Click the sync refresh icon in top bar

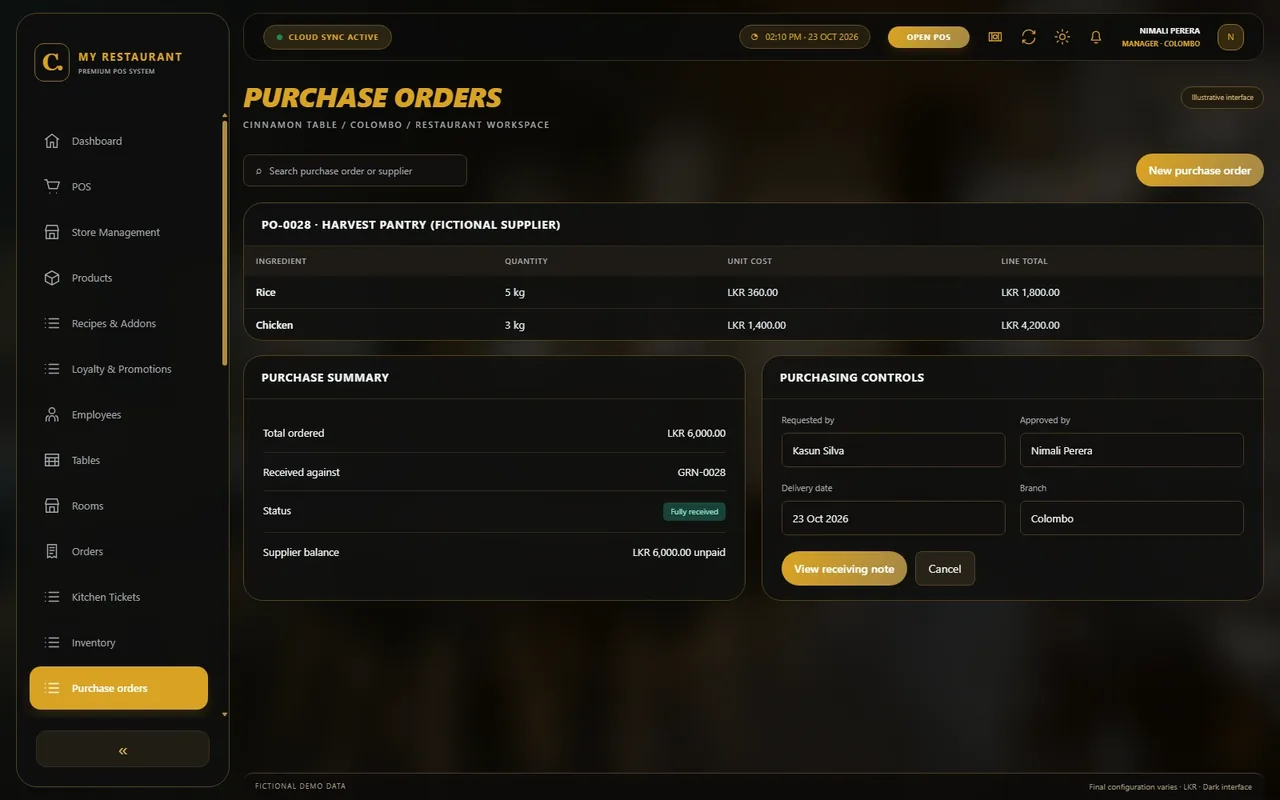(1028, 37)
